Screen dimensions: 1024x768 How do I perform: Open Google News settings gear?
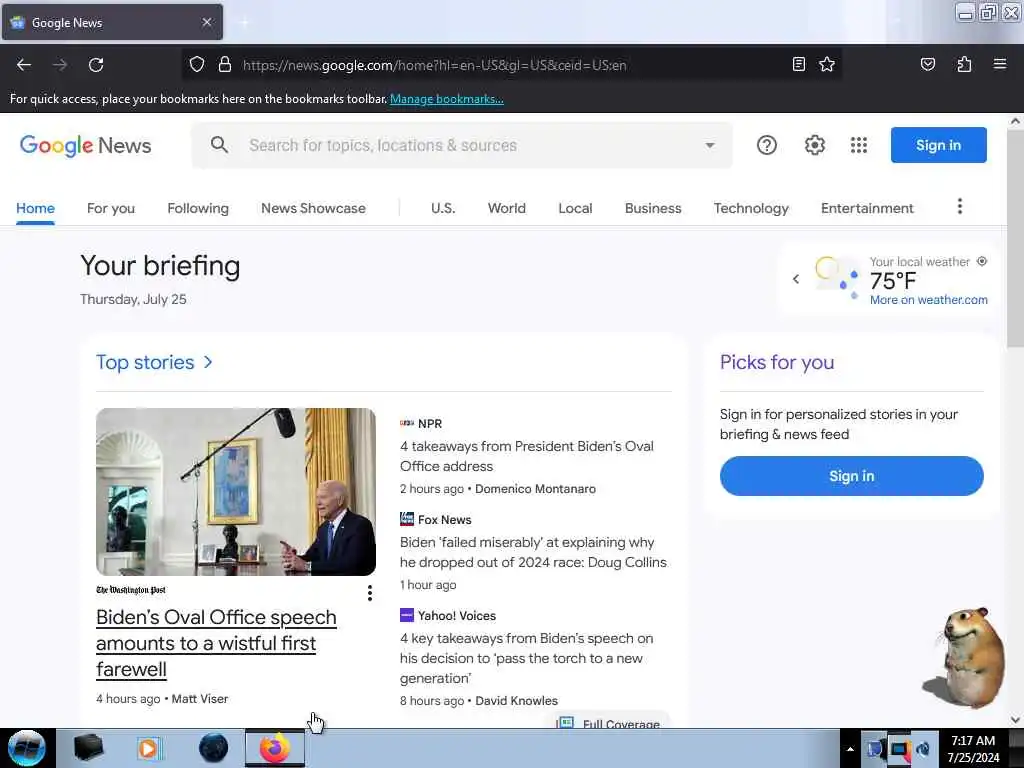[x=814, y=145]
